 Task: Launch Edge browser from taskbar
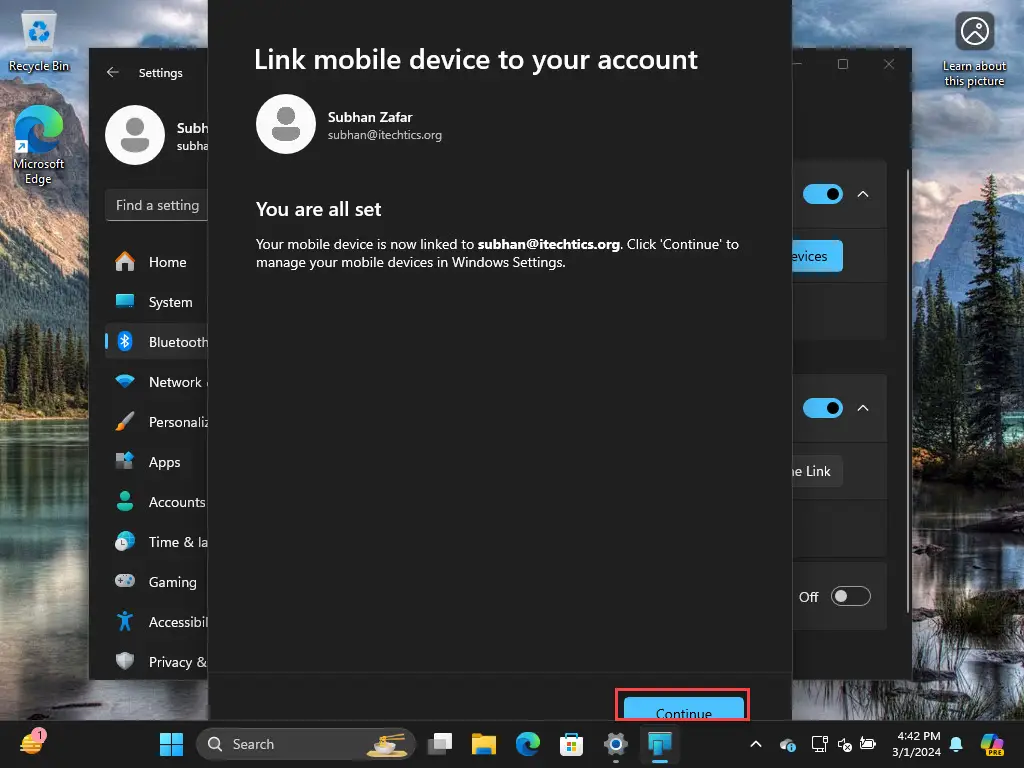[528, 744]
